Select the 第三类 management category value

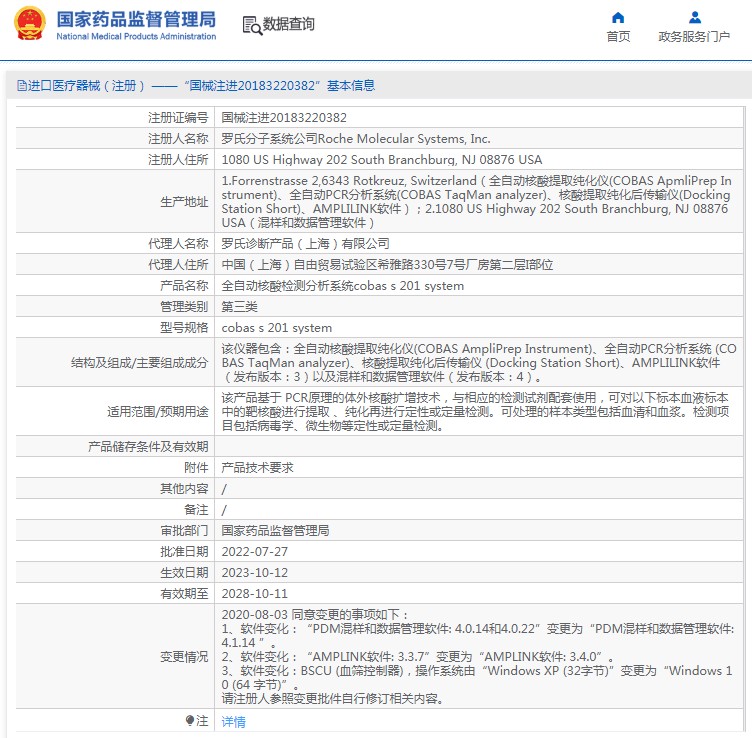[239, 306]
